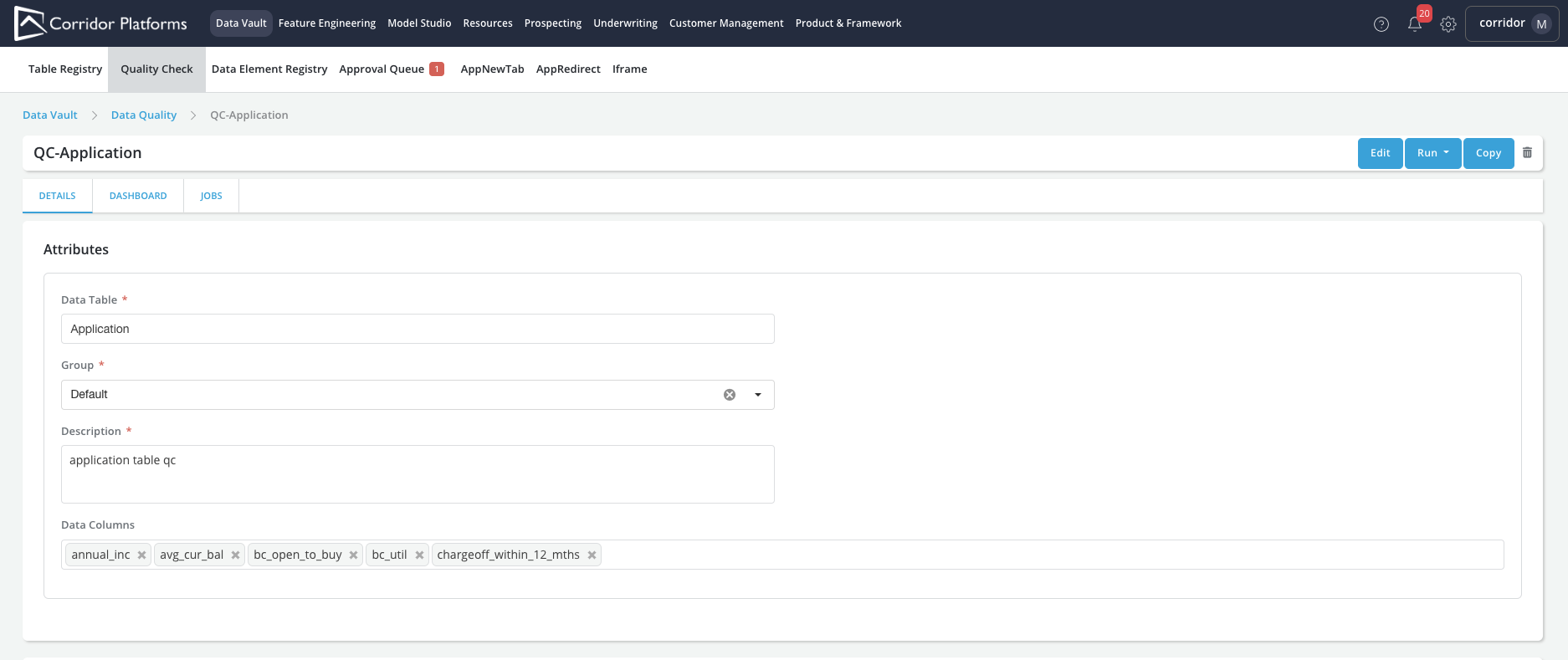Click the Corridor Platforms logo
This screenshot has width=1568, height=660.
point(101,23)
